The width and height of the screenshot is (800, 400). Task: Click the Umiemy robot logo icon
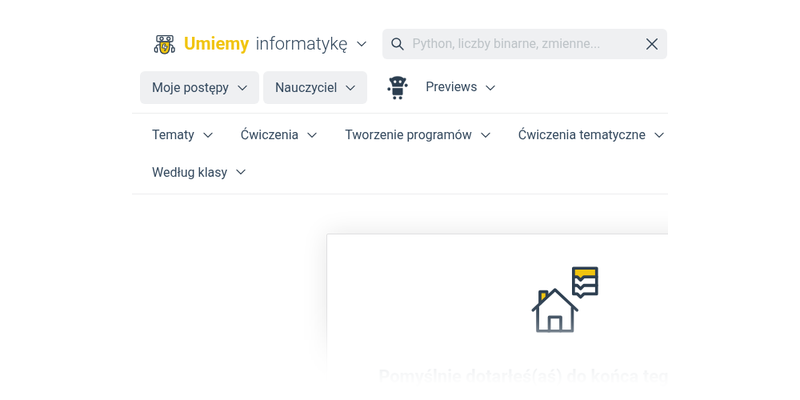point(164,44)
